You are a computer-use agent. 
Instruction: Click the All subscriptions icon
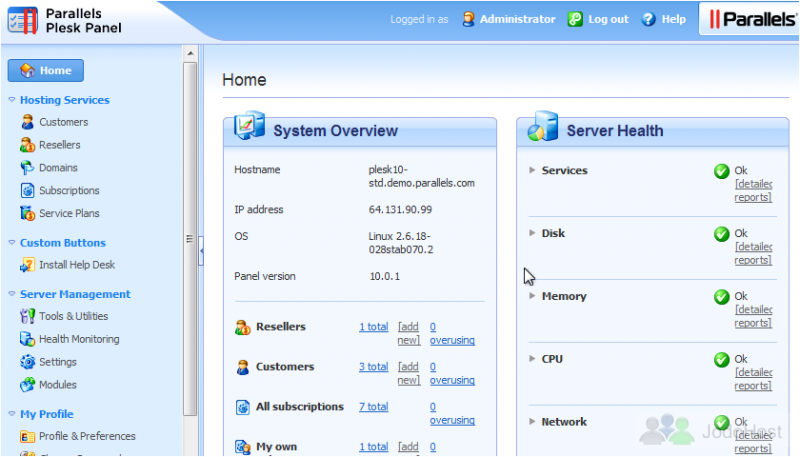(x=242, y=408)
